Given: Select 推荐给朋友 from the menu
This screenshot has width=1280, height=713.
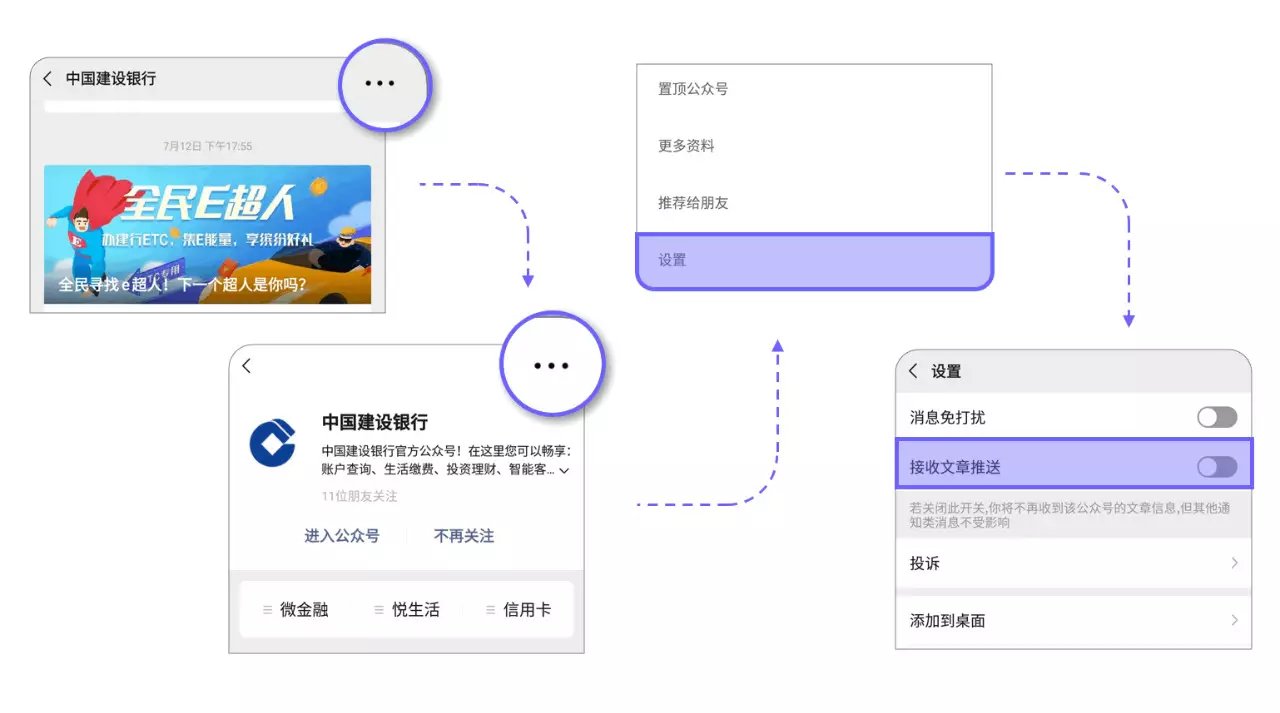Looking at the screenshot, I should (x=814, y=203).
